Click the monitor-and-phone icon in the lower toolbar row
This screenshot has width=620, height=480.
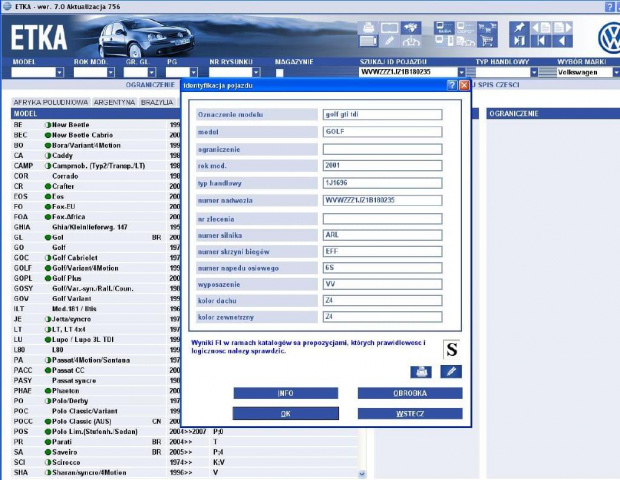click(444, 41)
